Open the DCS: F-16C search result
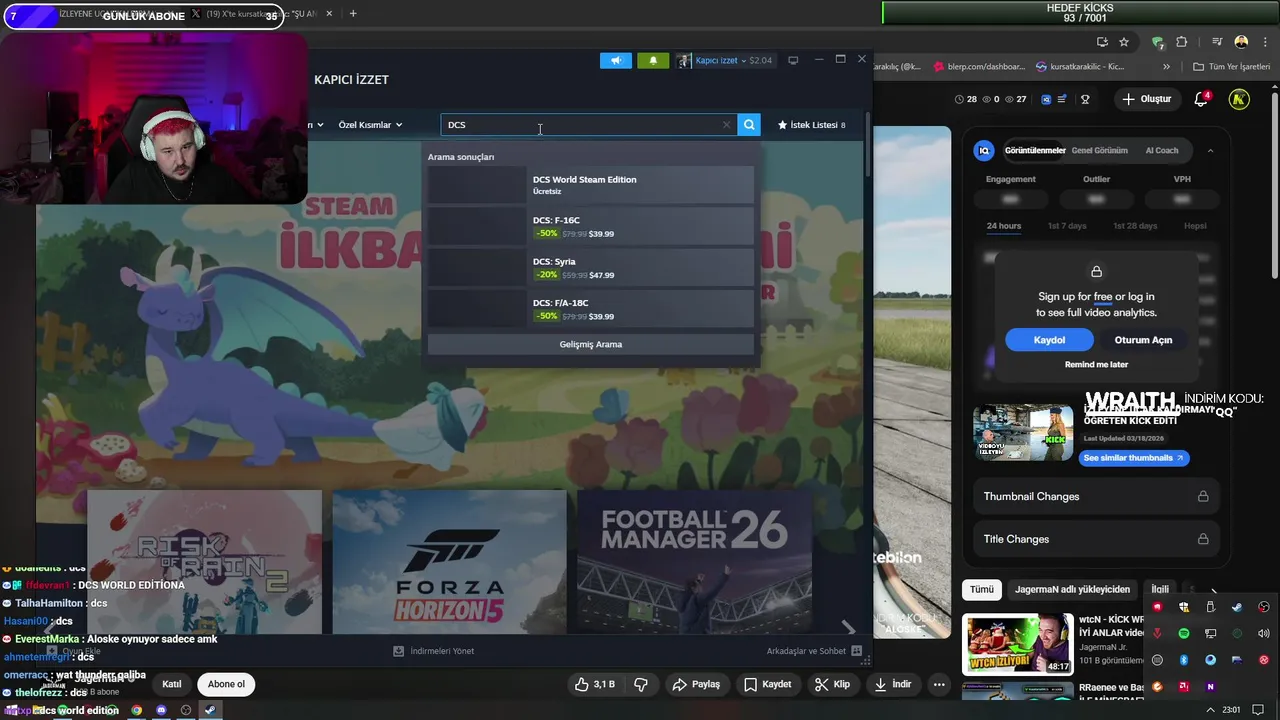Screen dimensions: 1280x720 [x=590, y=226]
